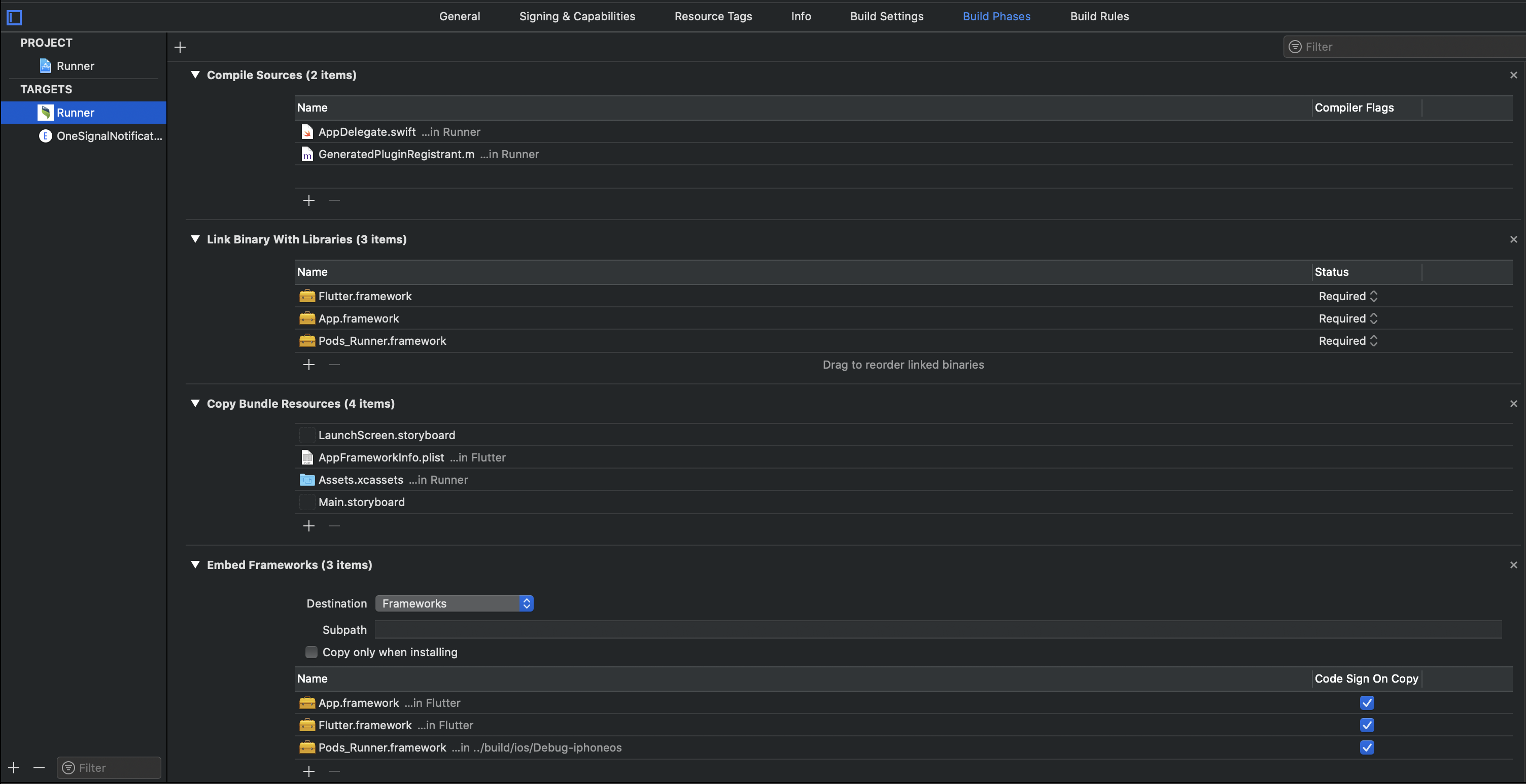This screenshot has width=1526, height=784.
Task: Remove the Link Binary With Libraries phase
Action: coord(1513,239)
